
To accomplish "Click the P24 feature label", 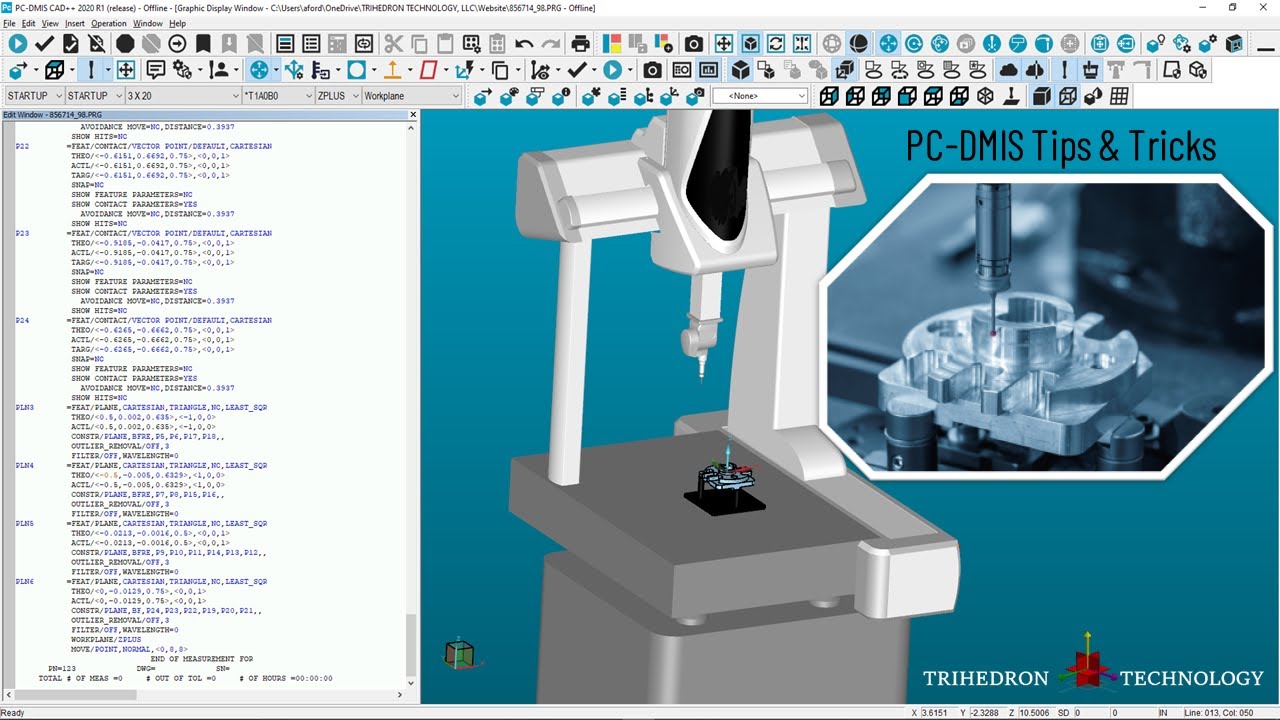I will [x=22, y=321].
